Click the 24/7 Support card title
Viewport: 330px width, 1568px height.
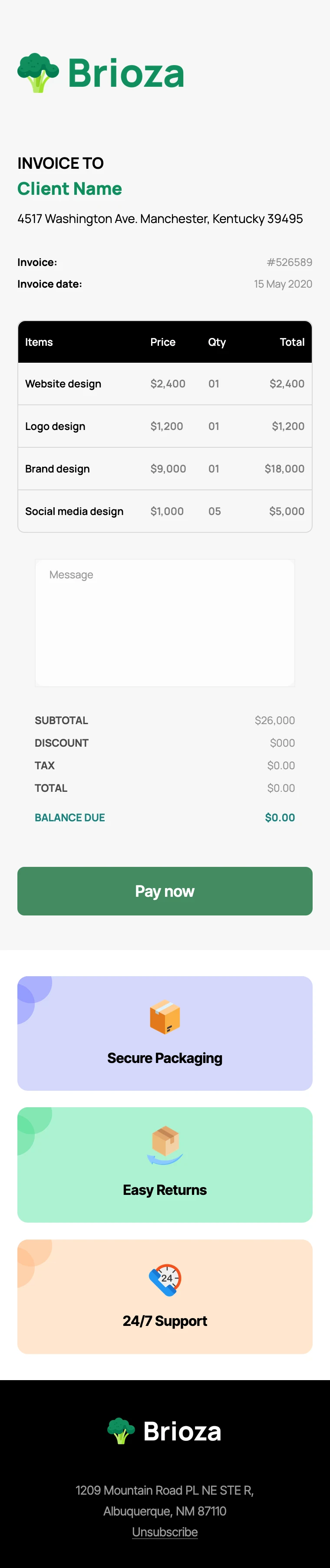pyautogui.click(x=165, y=1320)
